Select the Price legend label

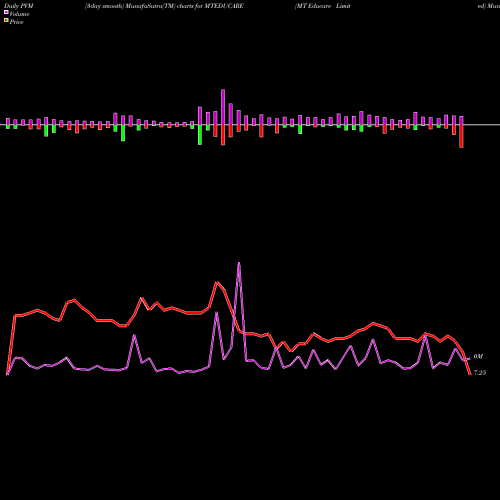pos(16,22)
